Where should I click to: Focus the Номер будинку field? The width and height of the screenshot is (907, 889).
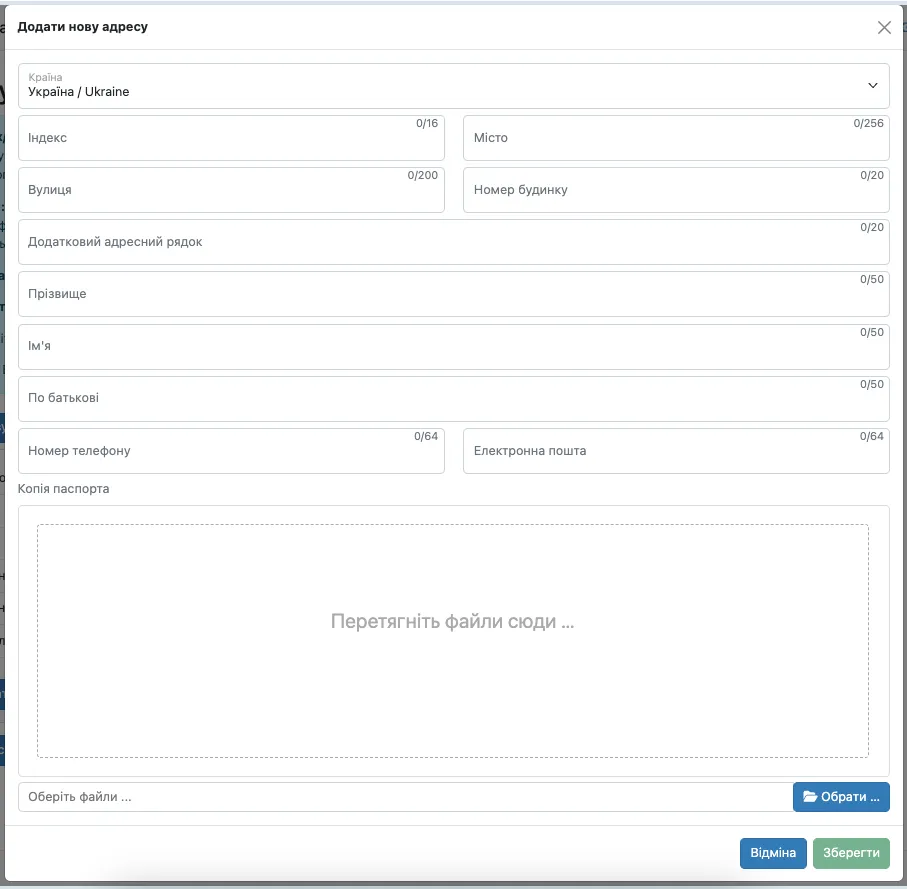click(676, 190)
